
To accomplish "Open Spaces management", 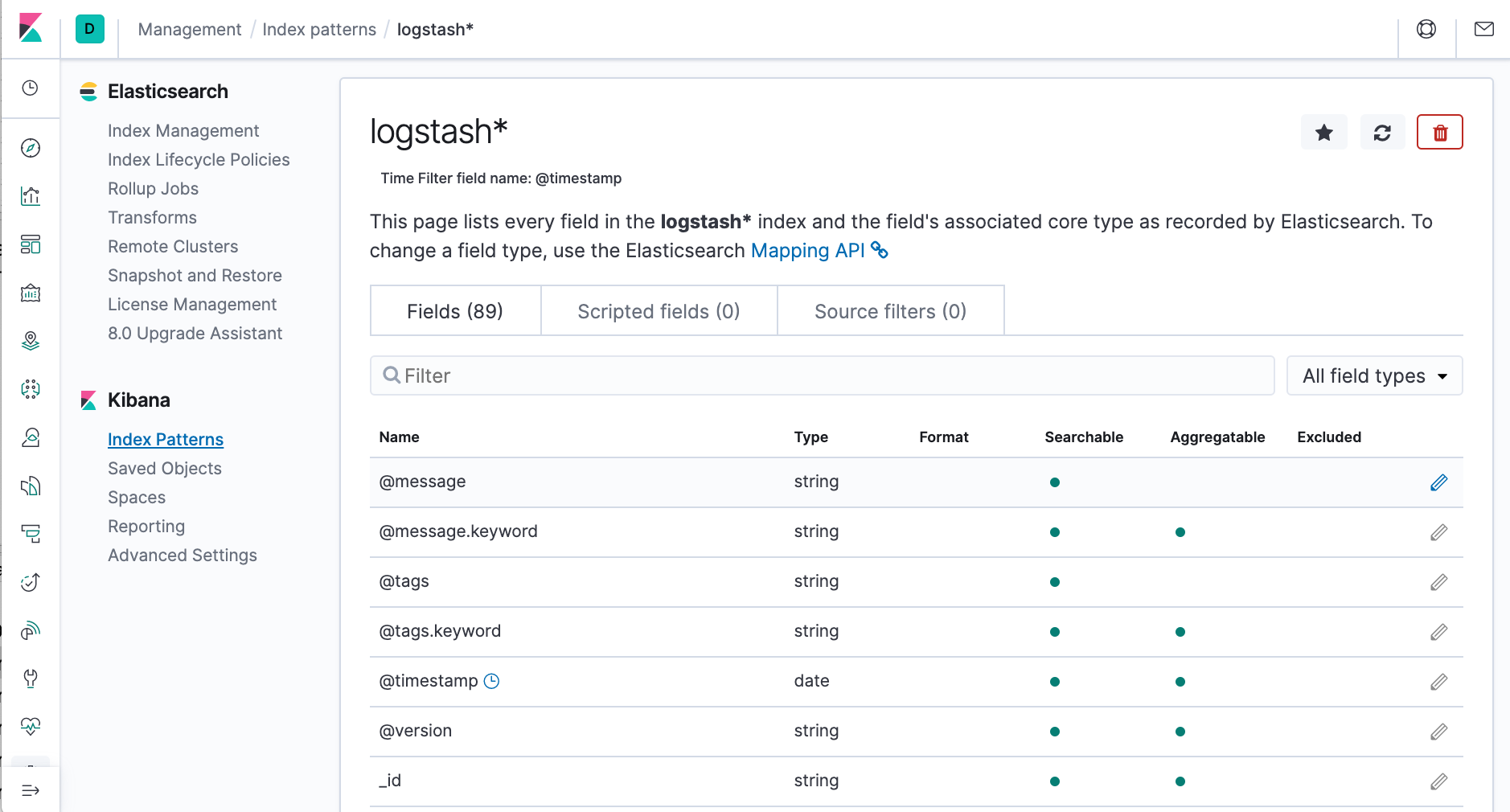I will tap(137, 497).
